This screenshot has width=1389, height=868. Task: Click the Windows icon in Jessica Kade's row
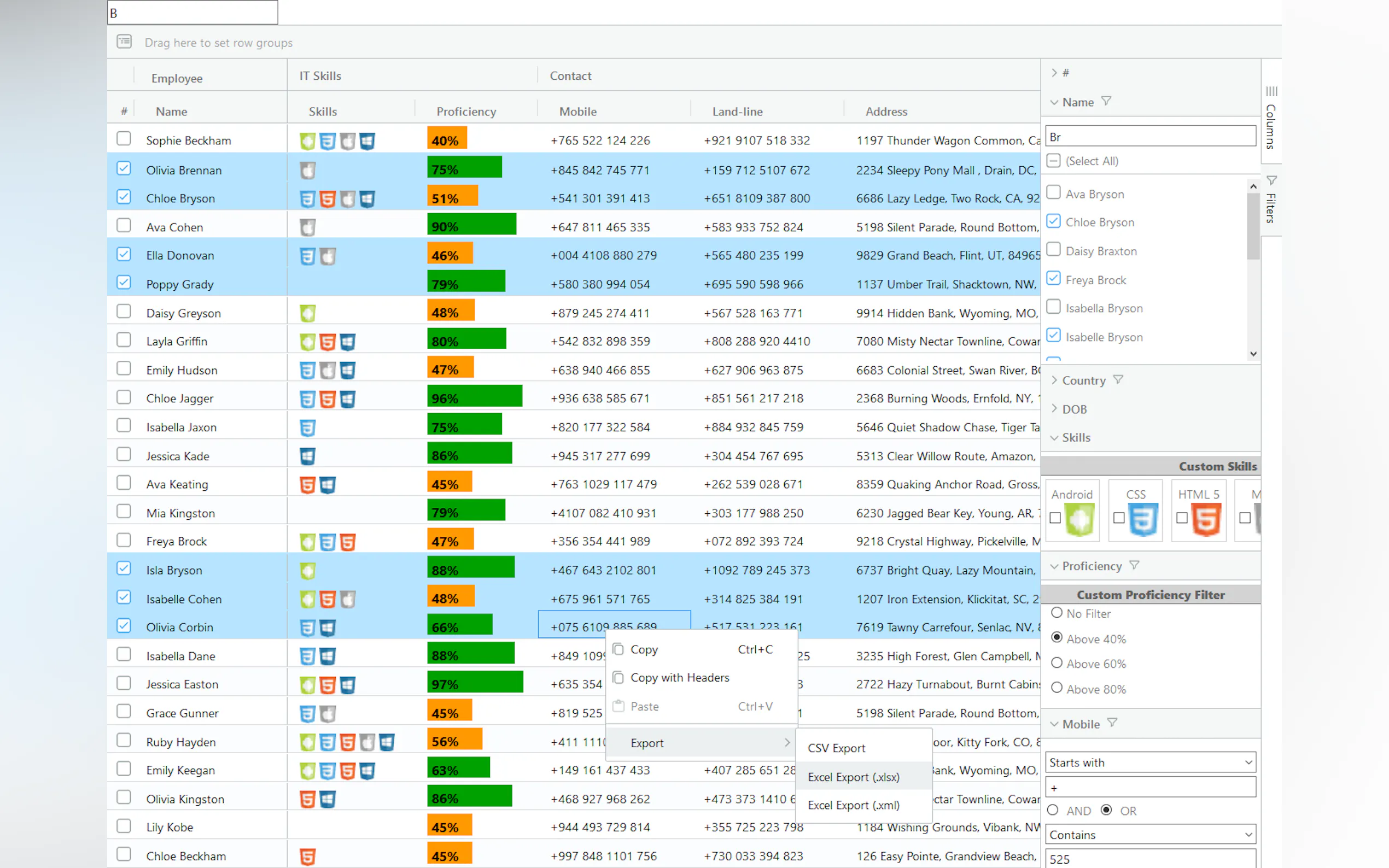(308, 456)
